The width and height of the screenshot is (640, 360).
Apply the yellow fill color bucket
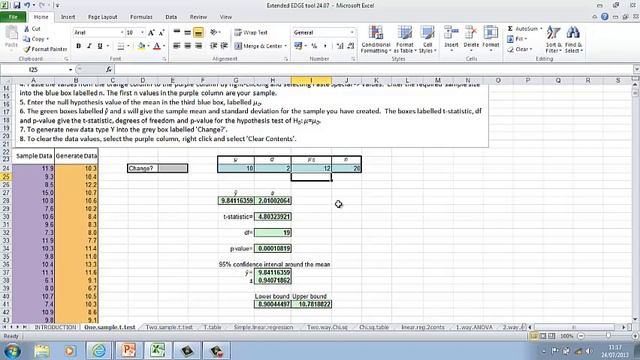(141, 46)
